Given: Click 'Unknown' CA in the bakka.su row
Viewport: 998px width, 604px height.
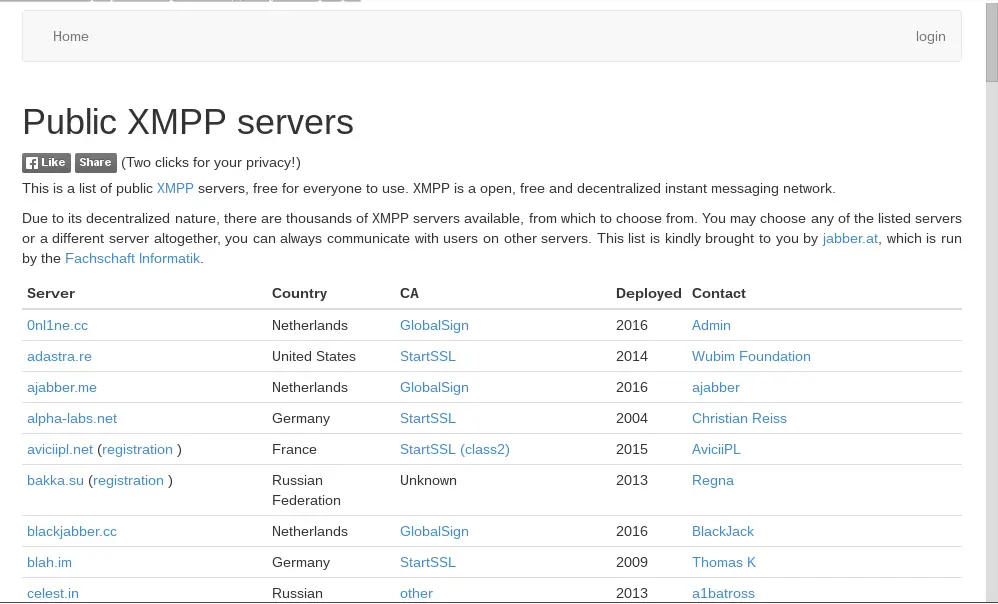Looking at the screenshot, I should click(428, 481).
